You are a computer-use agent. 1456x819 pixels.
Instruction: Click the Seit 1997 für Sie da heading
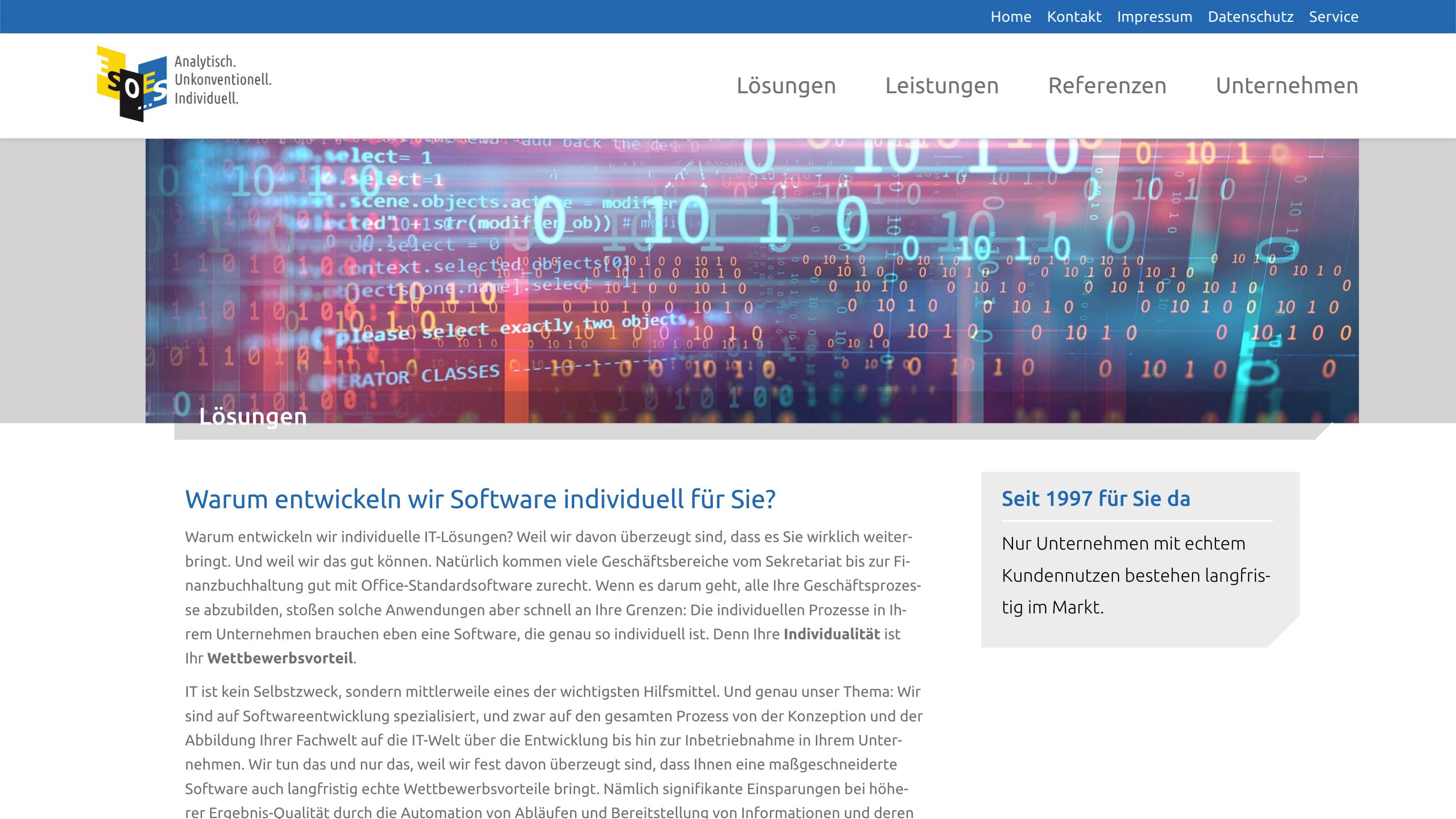1096,499
